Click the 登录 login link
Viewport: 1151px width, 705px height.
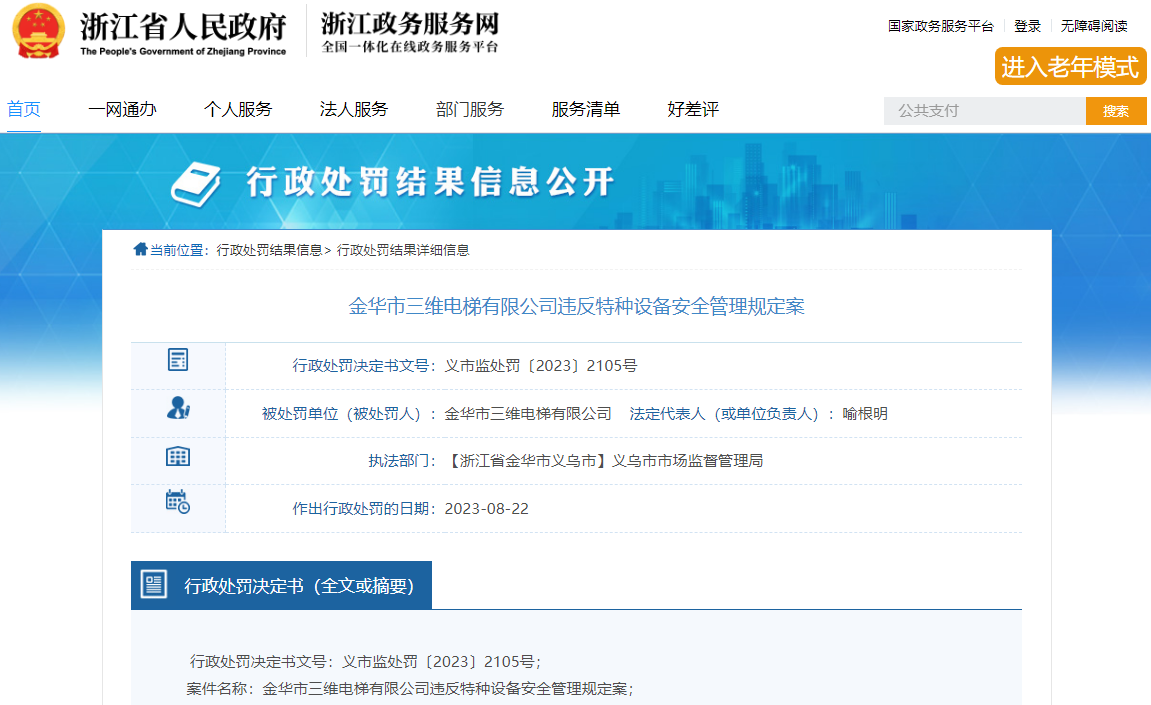pos(1027,26)
